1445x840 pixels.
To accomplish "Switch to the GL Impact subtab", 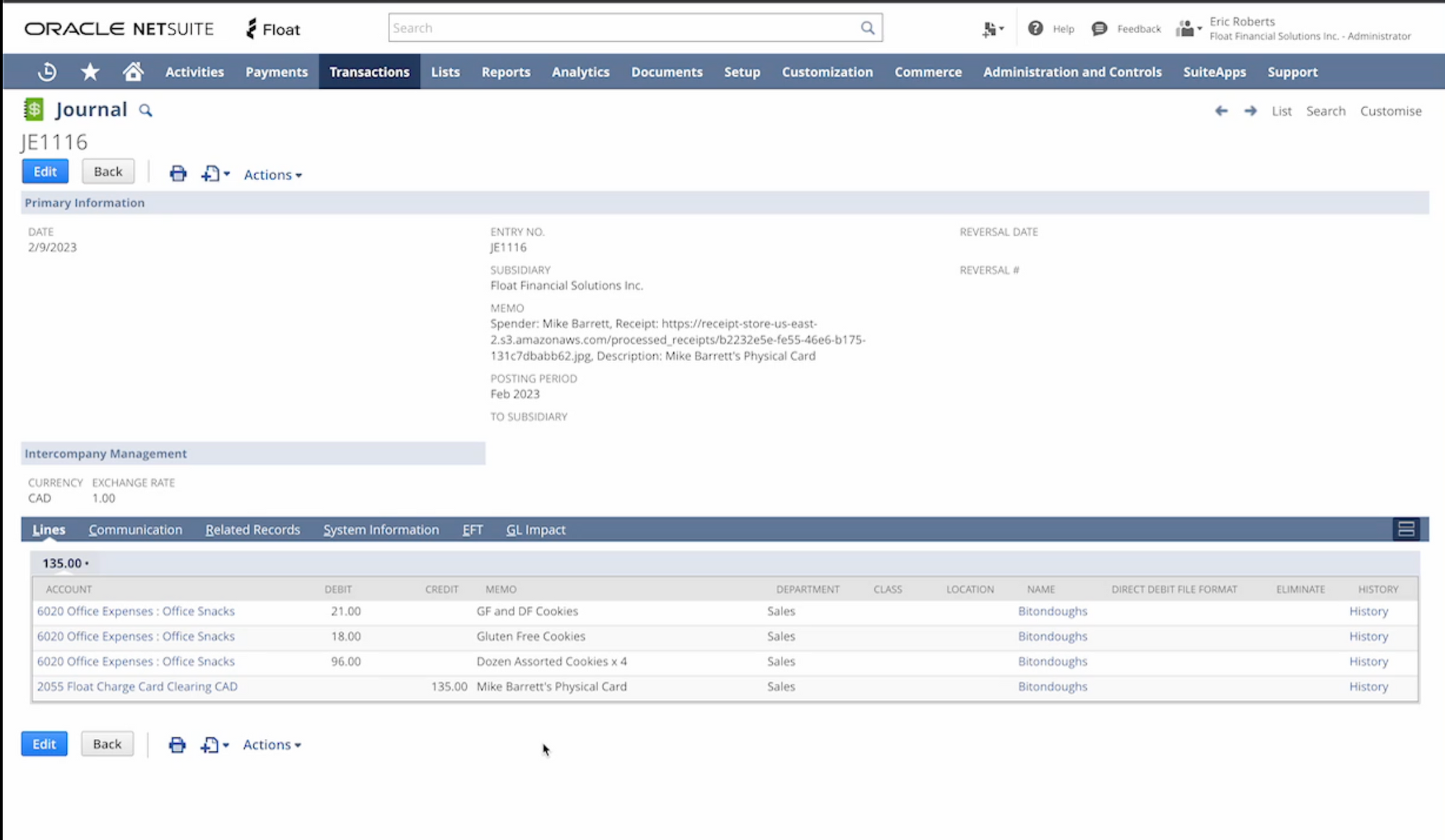I will point(535,529).
